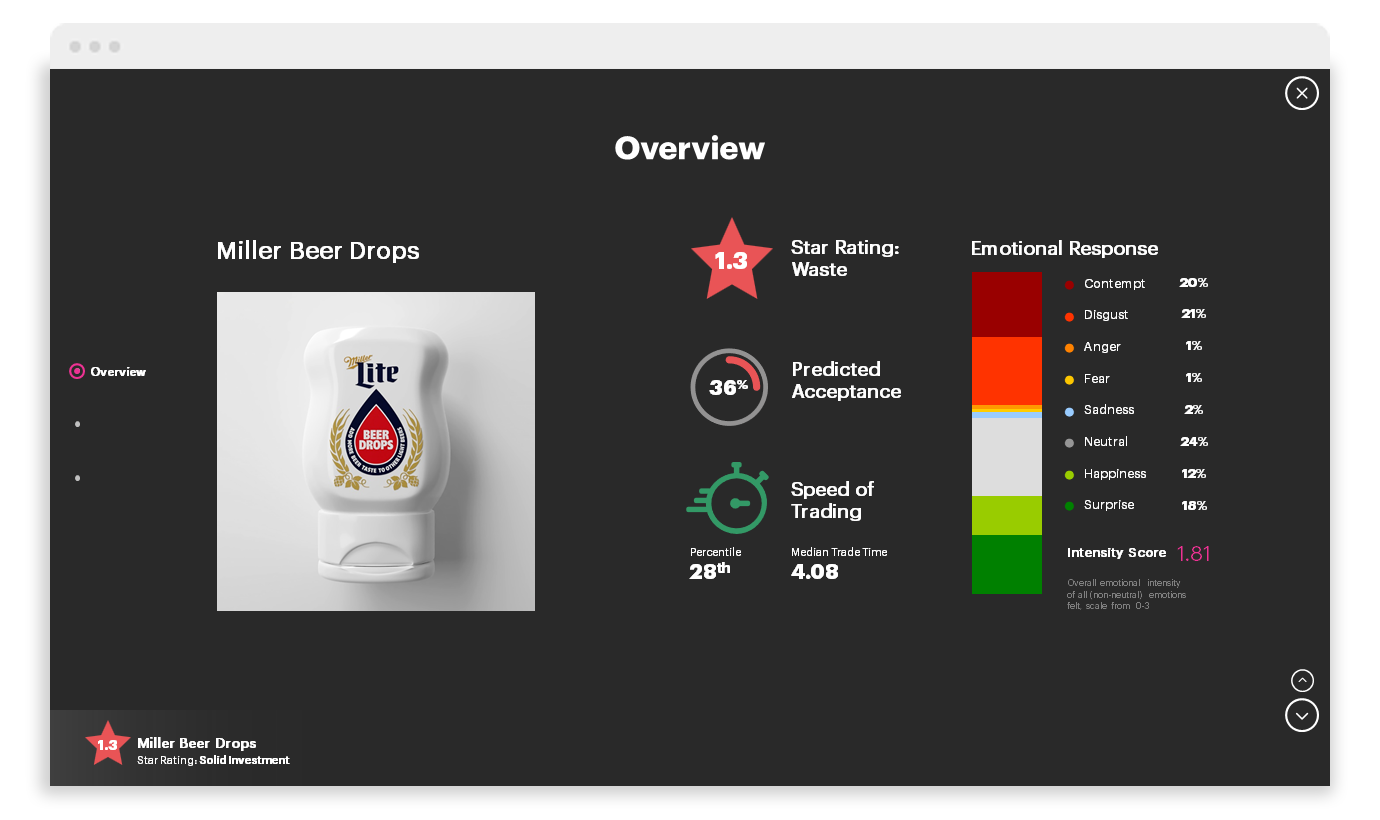Click the Overview page heading
This screenshot has width=1380, height=820.
tap(690, 148)
